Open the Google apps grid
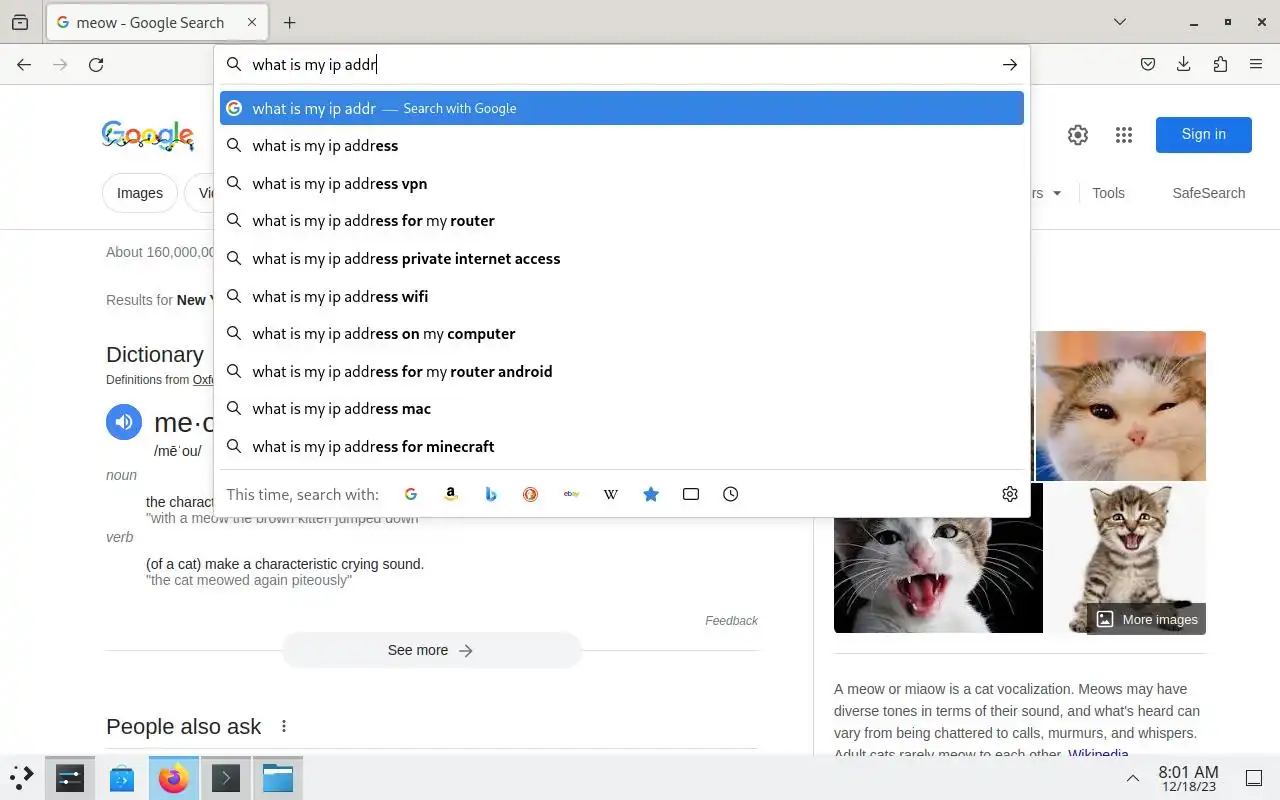This screenshot has height=800, width=1280. click(x=1124, y=135)
